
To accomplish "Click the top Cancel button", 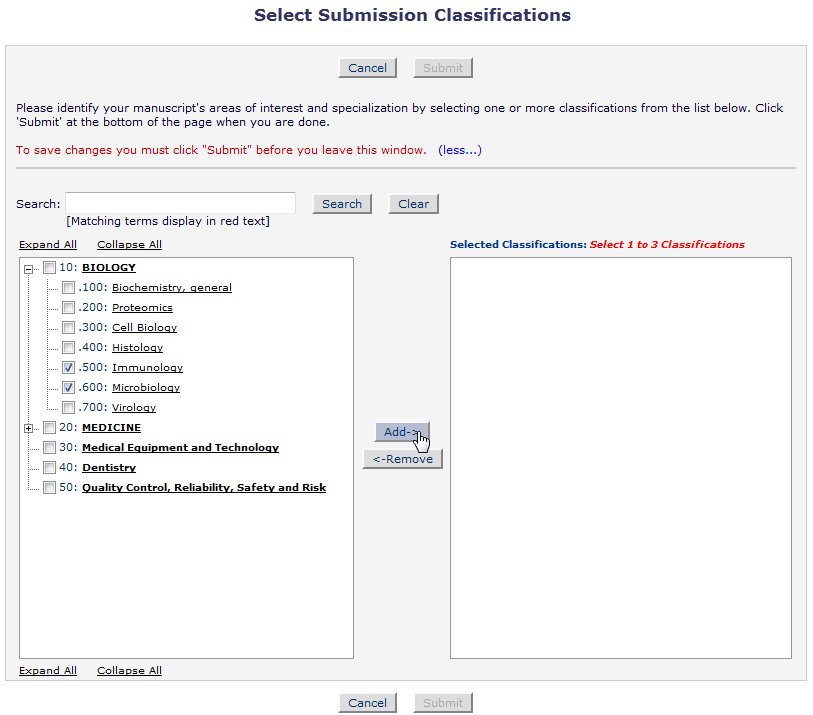I will point(367,68).
